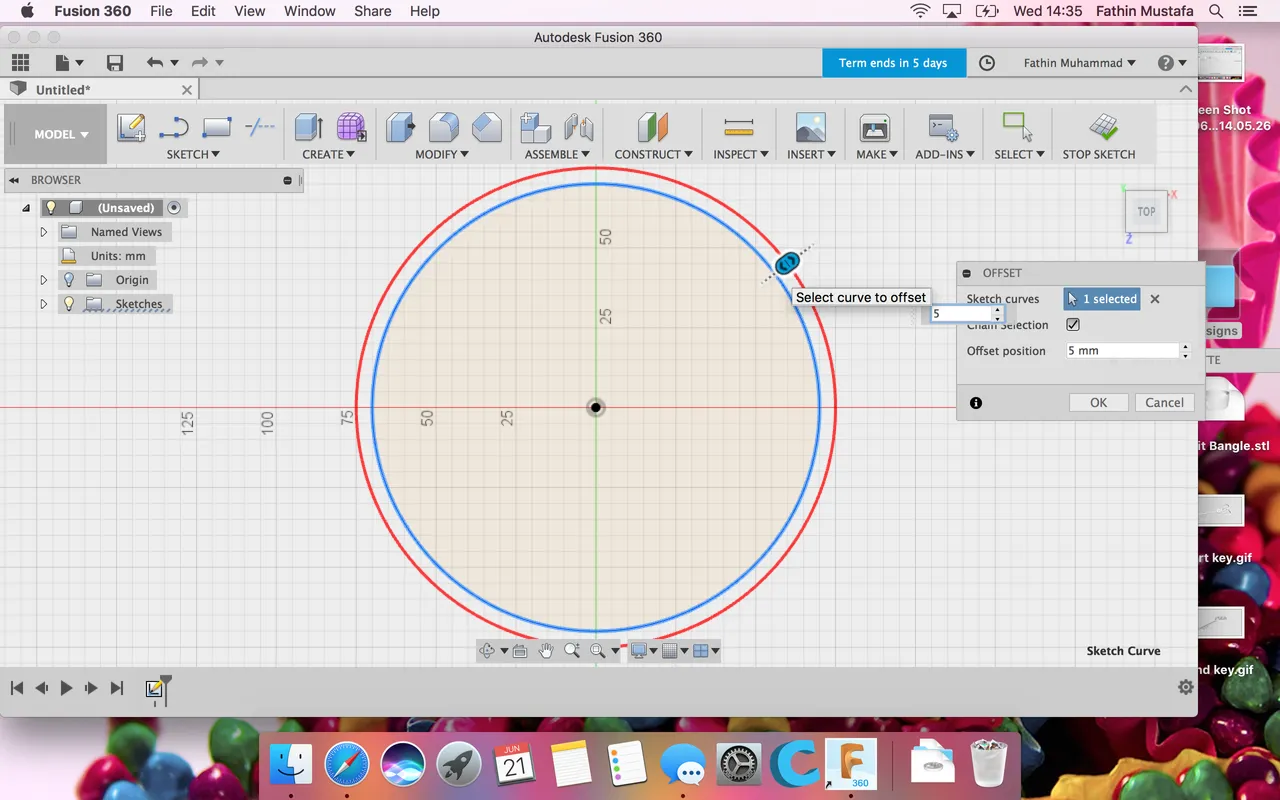Open the Make 3D print icon
The height and width of the screenshot is (800, 1280).
click(x=875, y=127)
